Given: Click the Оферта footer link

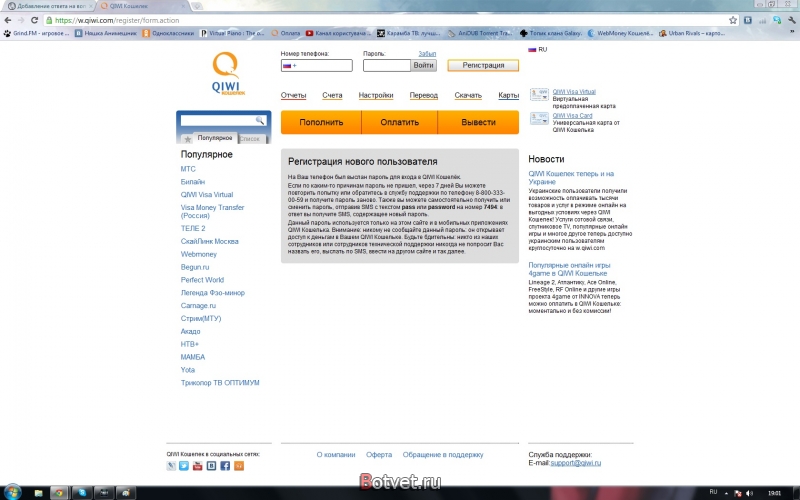Looking at the screenshot, I should (x=379, y=455).
